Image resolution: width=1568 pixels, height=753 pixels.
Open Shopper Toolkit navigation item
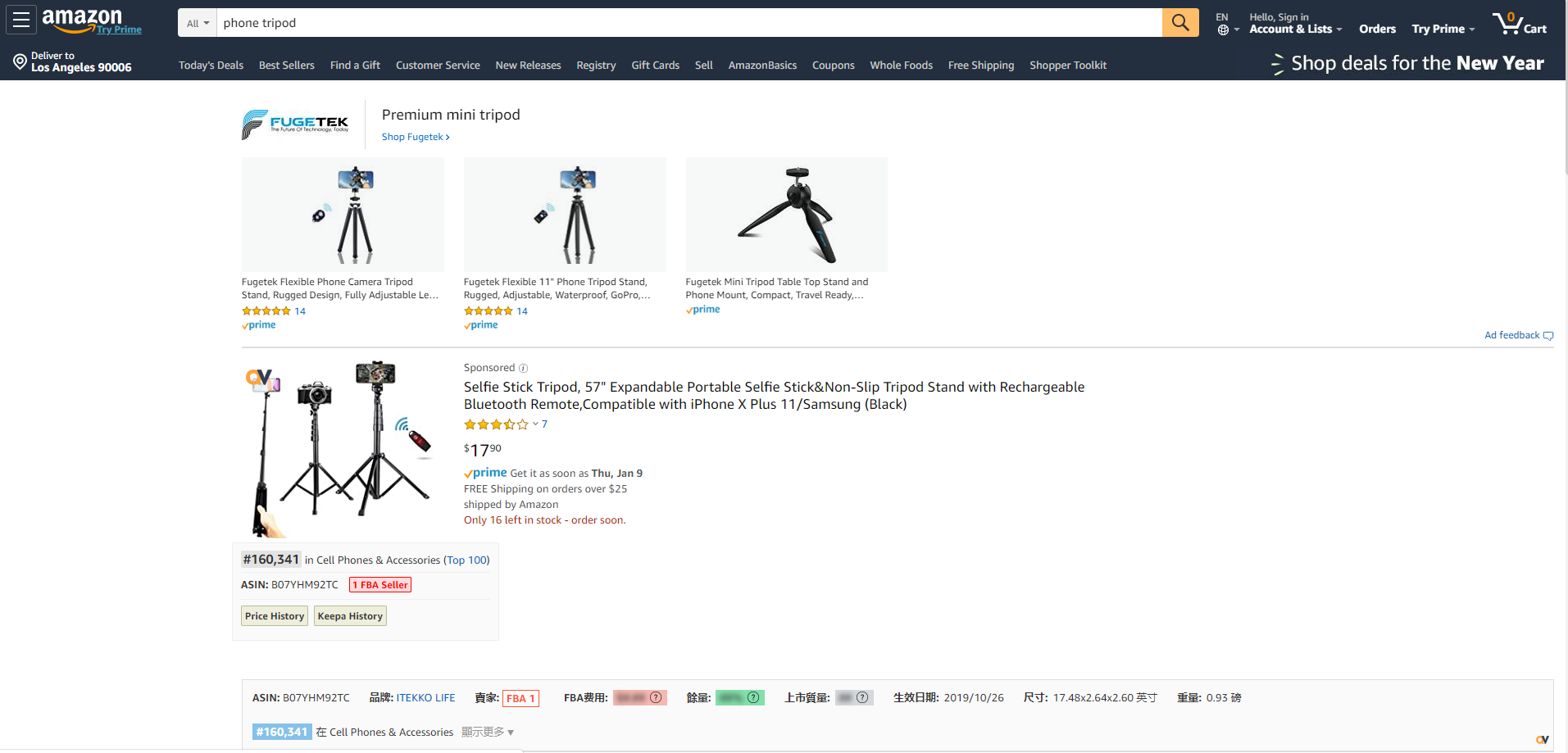(1068, 66)
